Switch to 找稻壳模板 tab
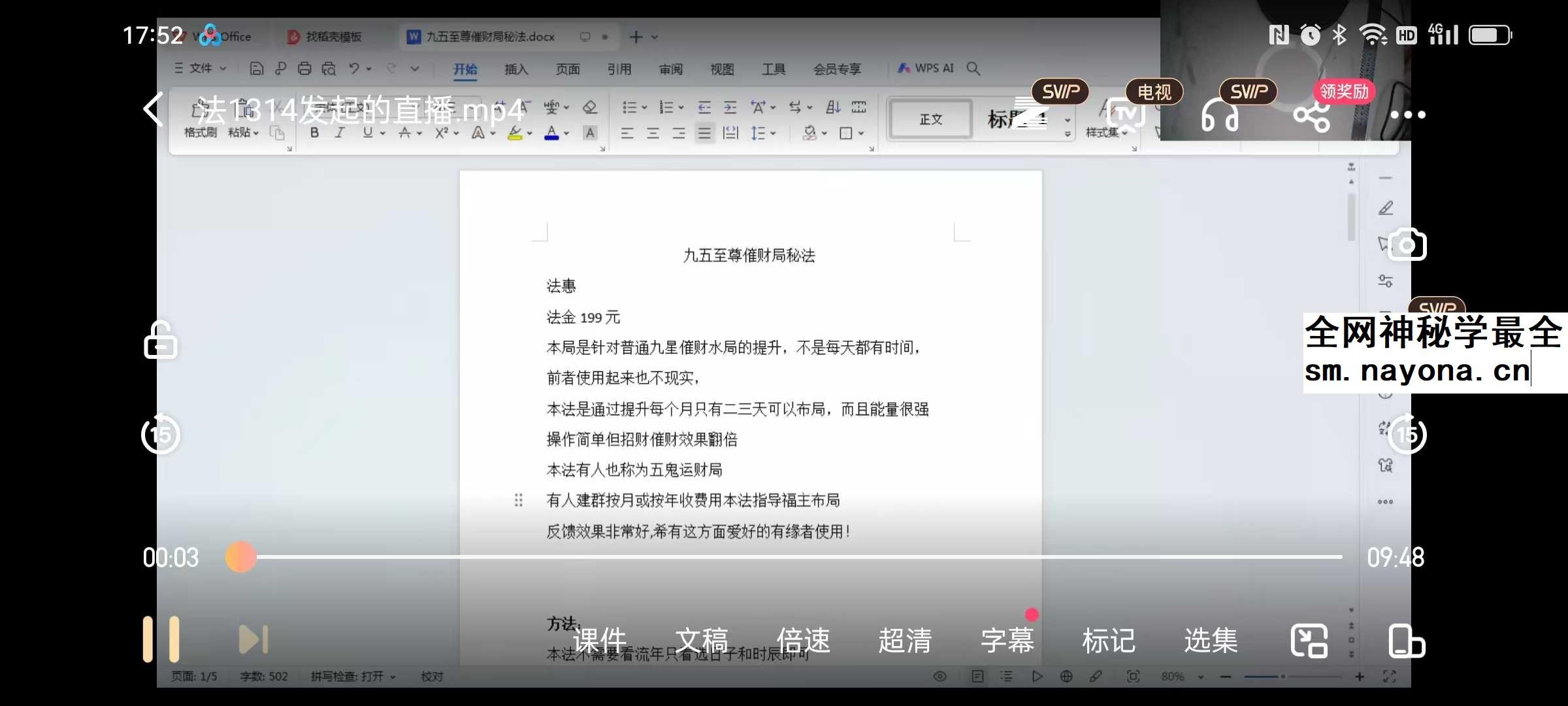This screenshot has height=706, width=1568. 325,37
